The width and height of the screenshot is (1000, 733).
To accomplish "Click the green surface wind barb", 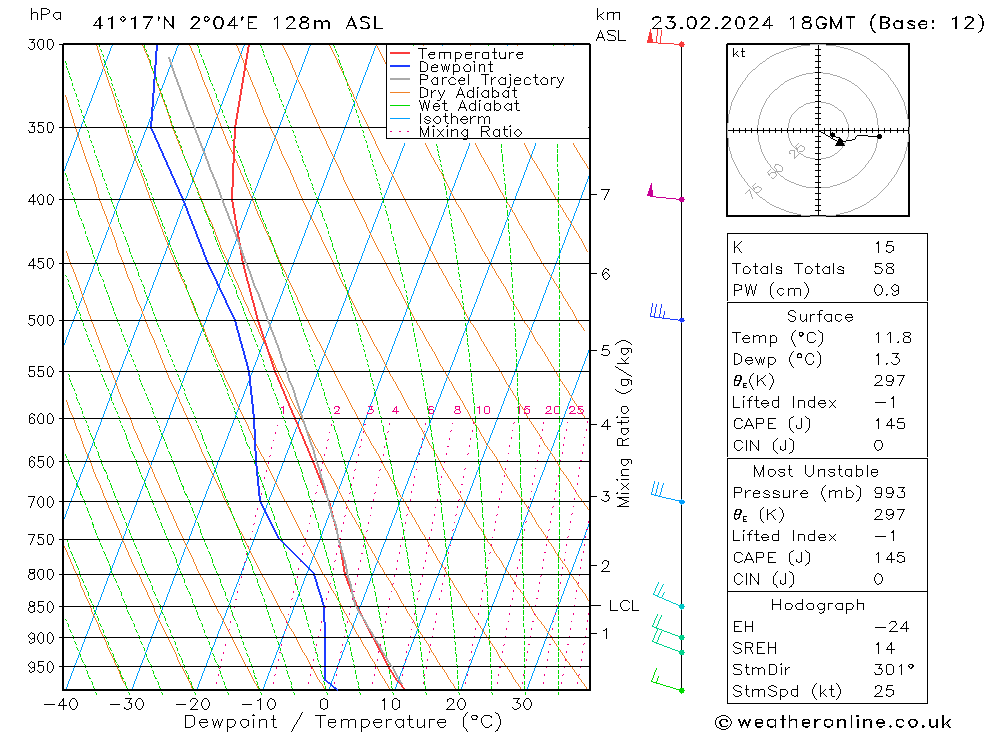I will (667, 681).
